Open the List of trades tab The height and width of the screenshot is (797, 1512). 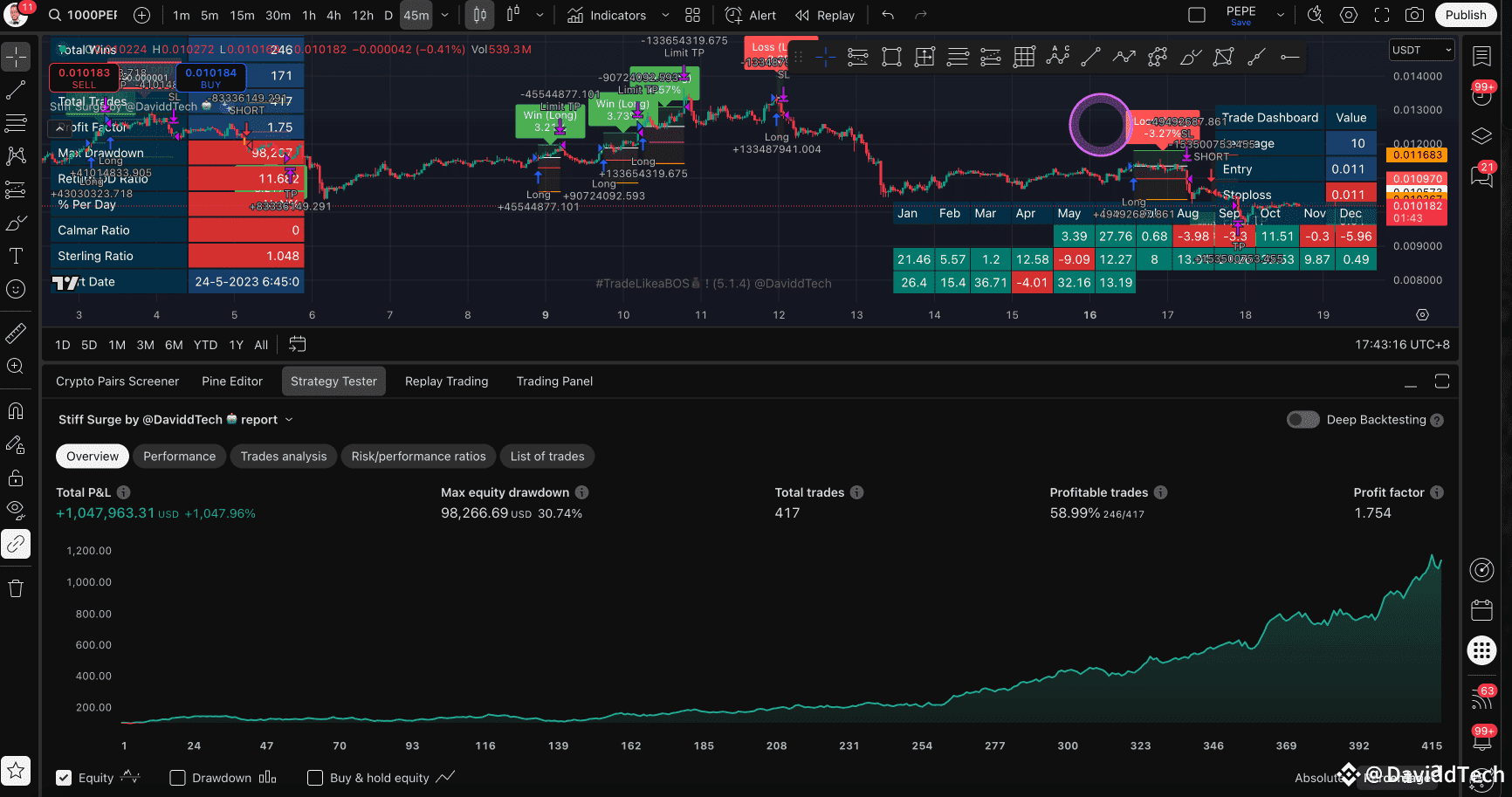pyautogui.click(x=547, y=457)
